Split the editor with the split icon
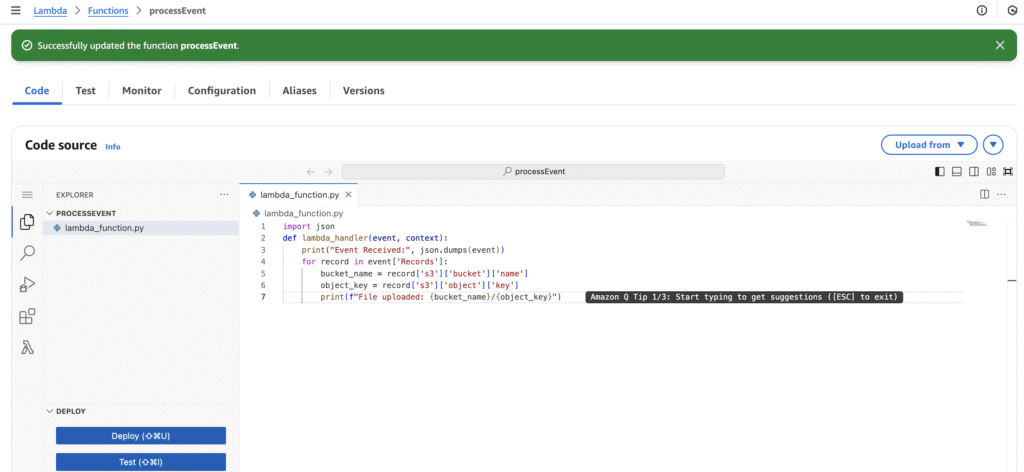This screenshot has height=472, width=1024. pyautogui.click(x=985, y=195)
